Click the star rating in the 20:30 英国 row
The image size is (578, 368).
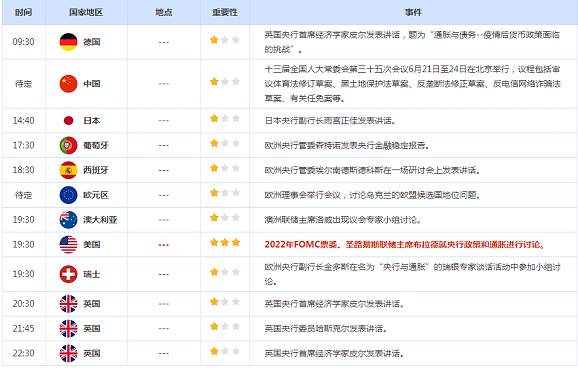tap(225, 301)
